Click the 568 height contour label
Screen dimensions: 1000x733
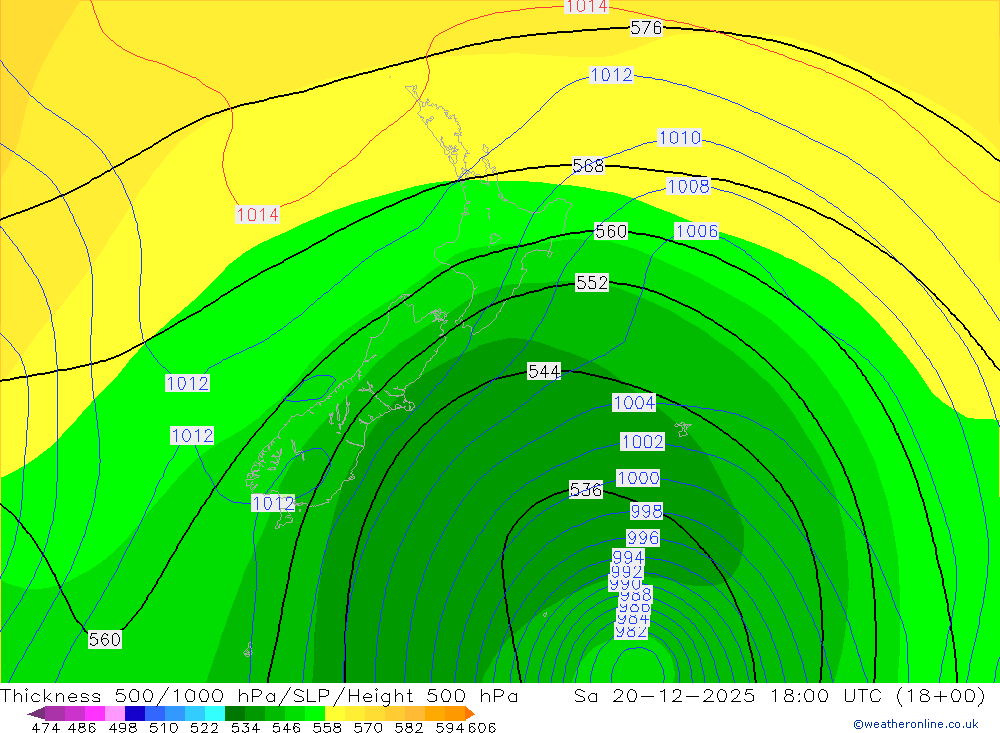(x=588, y=166)
